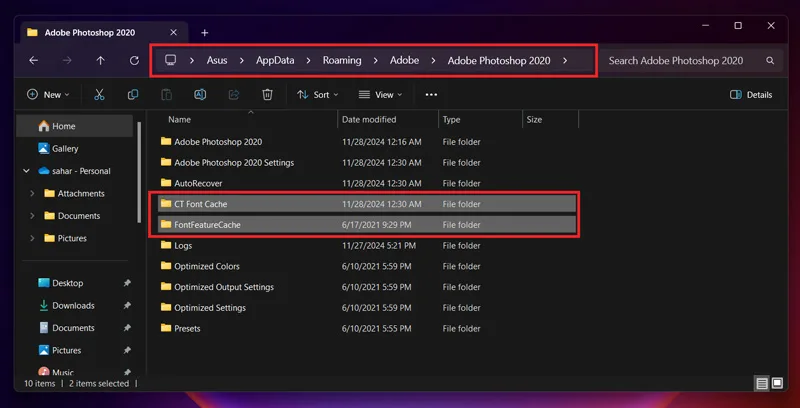800x408 pixels.
Task: Open the Sort dropdown
Action: point(317,94)
